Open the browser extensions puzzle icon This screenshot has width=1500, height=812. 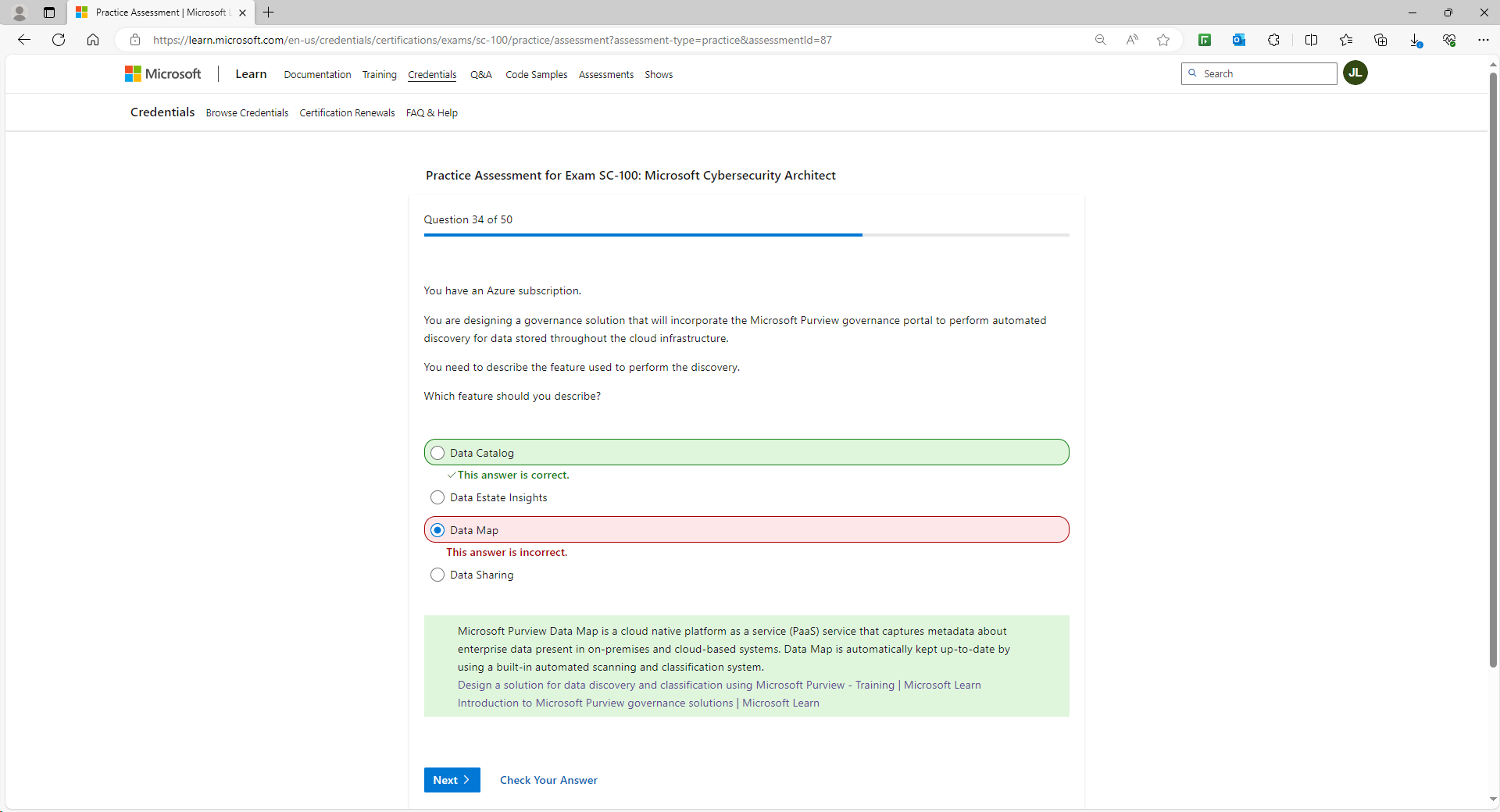[x=1273, y=40]
